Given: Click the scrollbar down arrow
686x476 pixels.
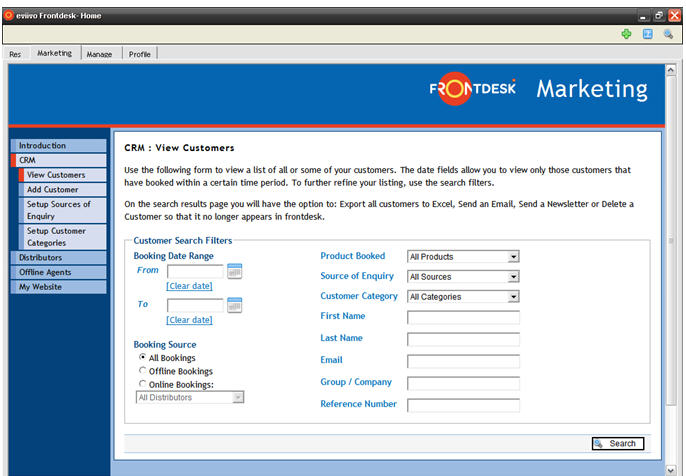Looking at the screenshot, I should pyautogui.click(x=677, y=468).
